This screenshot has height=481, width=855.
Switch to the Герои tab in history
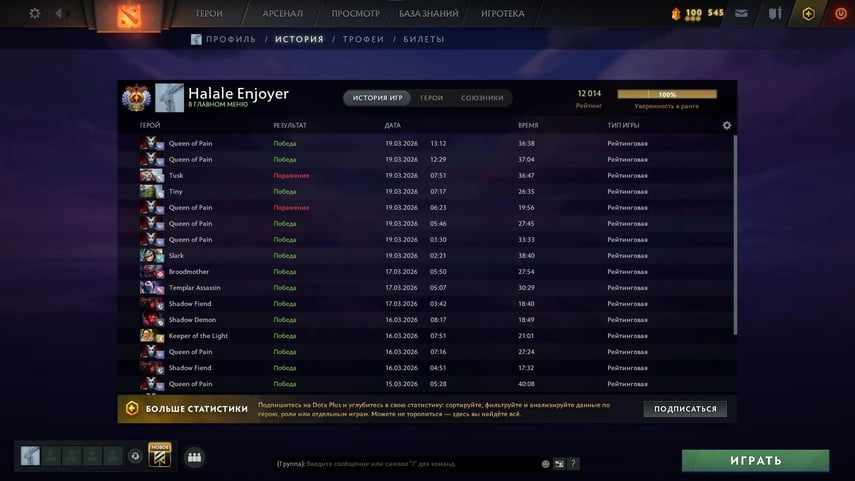click(431, 98)
